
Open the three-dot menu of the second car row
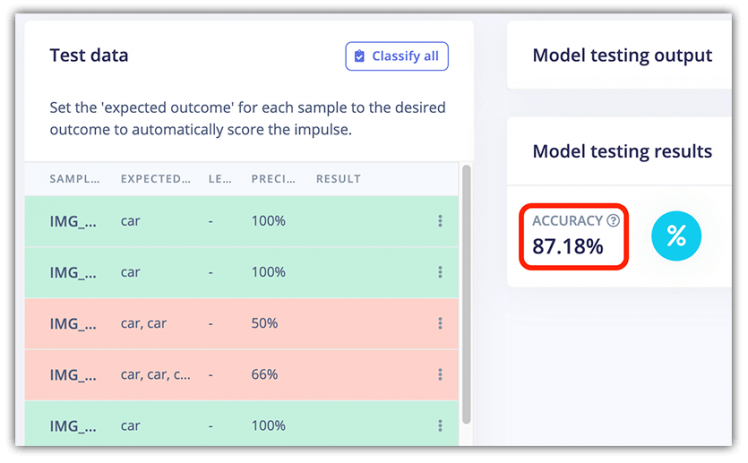[440, 272]
